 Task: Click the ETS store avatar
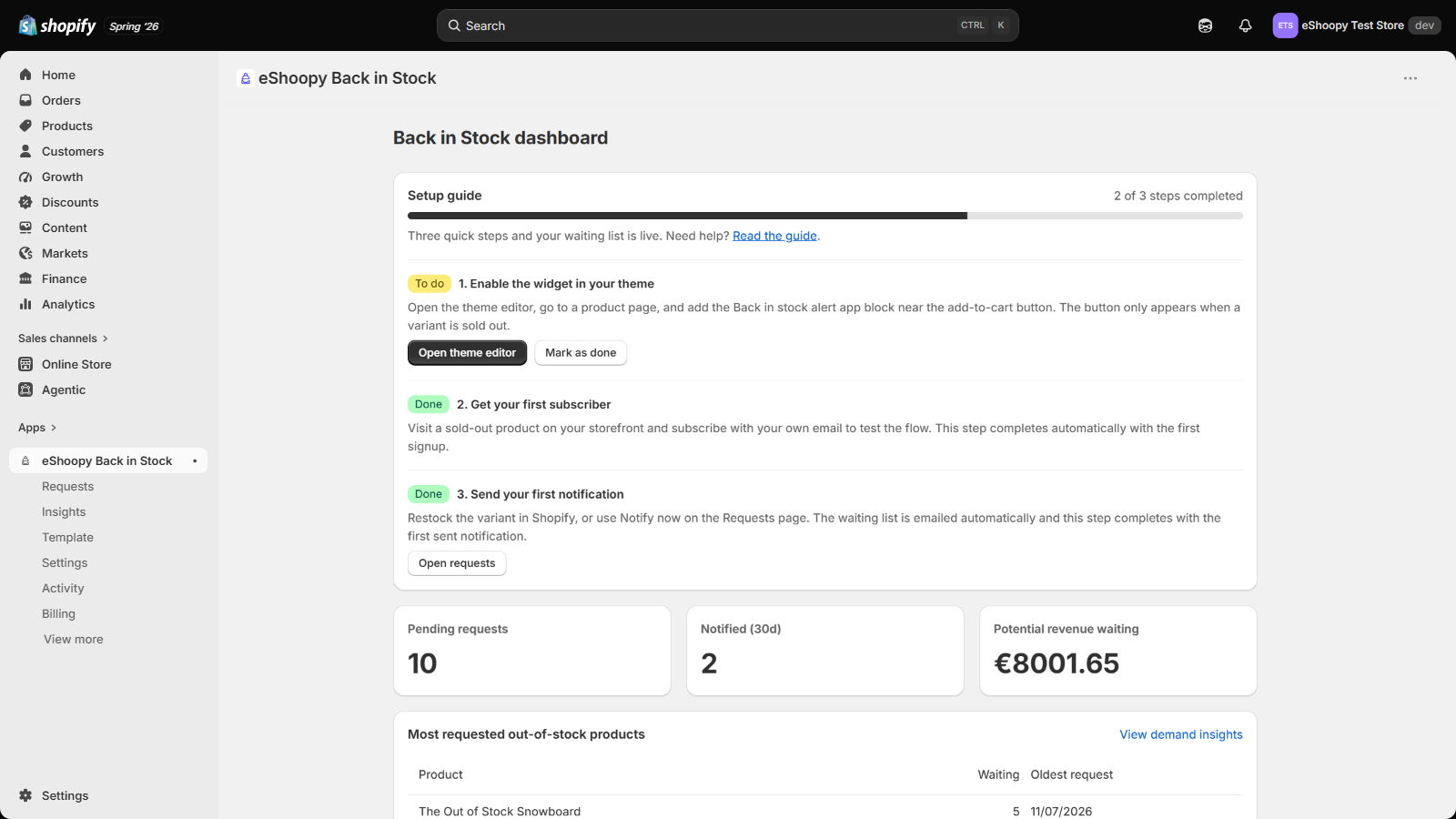[1285, 25]
